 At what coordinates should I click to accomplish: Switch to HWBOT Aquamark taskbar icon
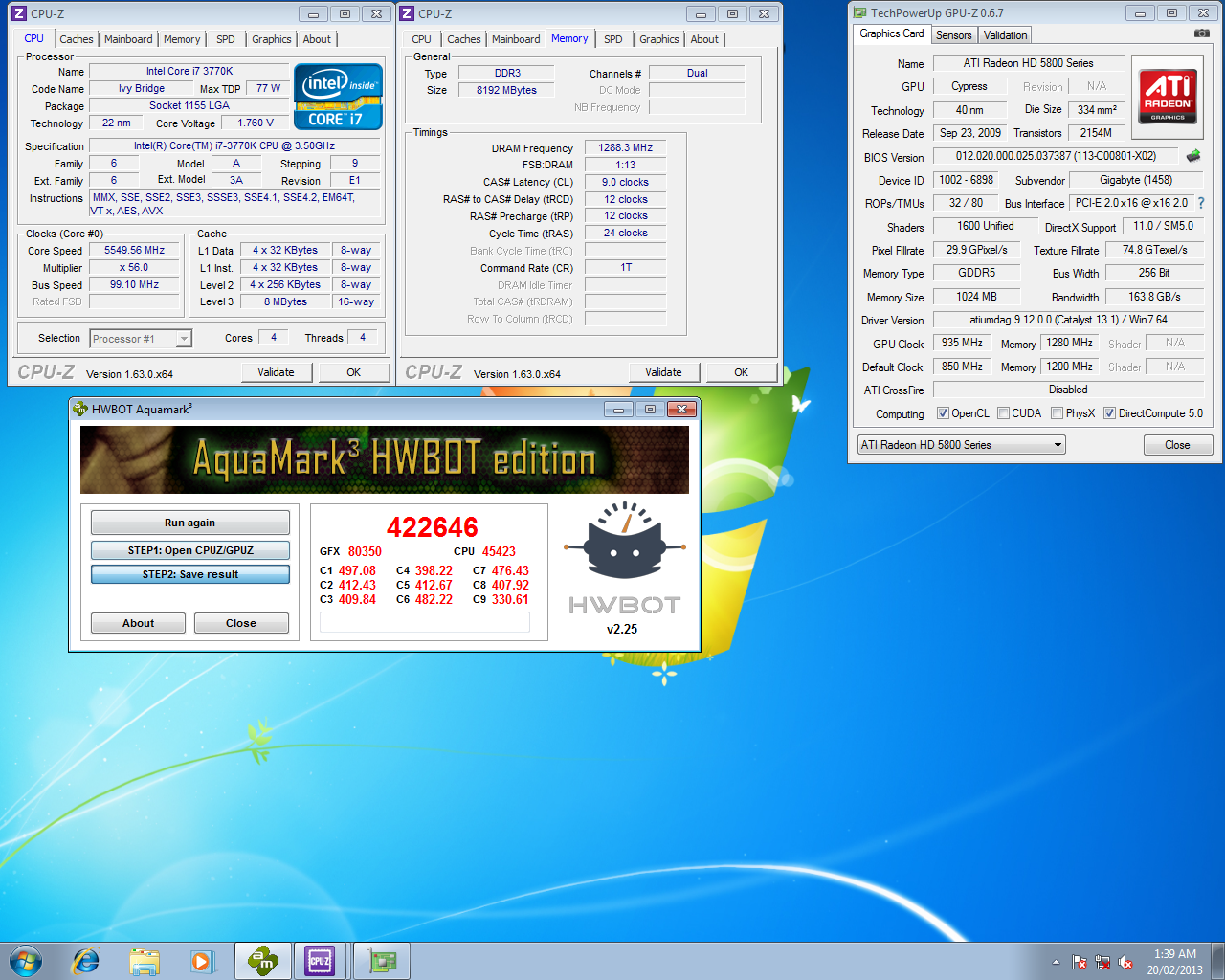pyautogui.click(x=263, y=961)
